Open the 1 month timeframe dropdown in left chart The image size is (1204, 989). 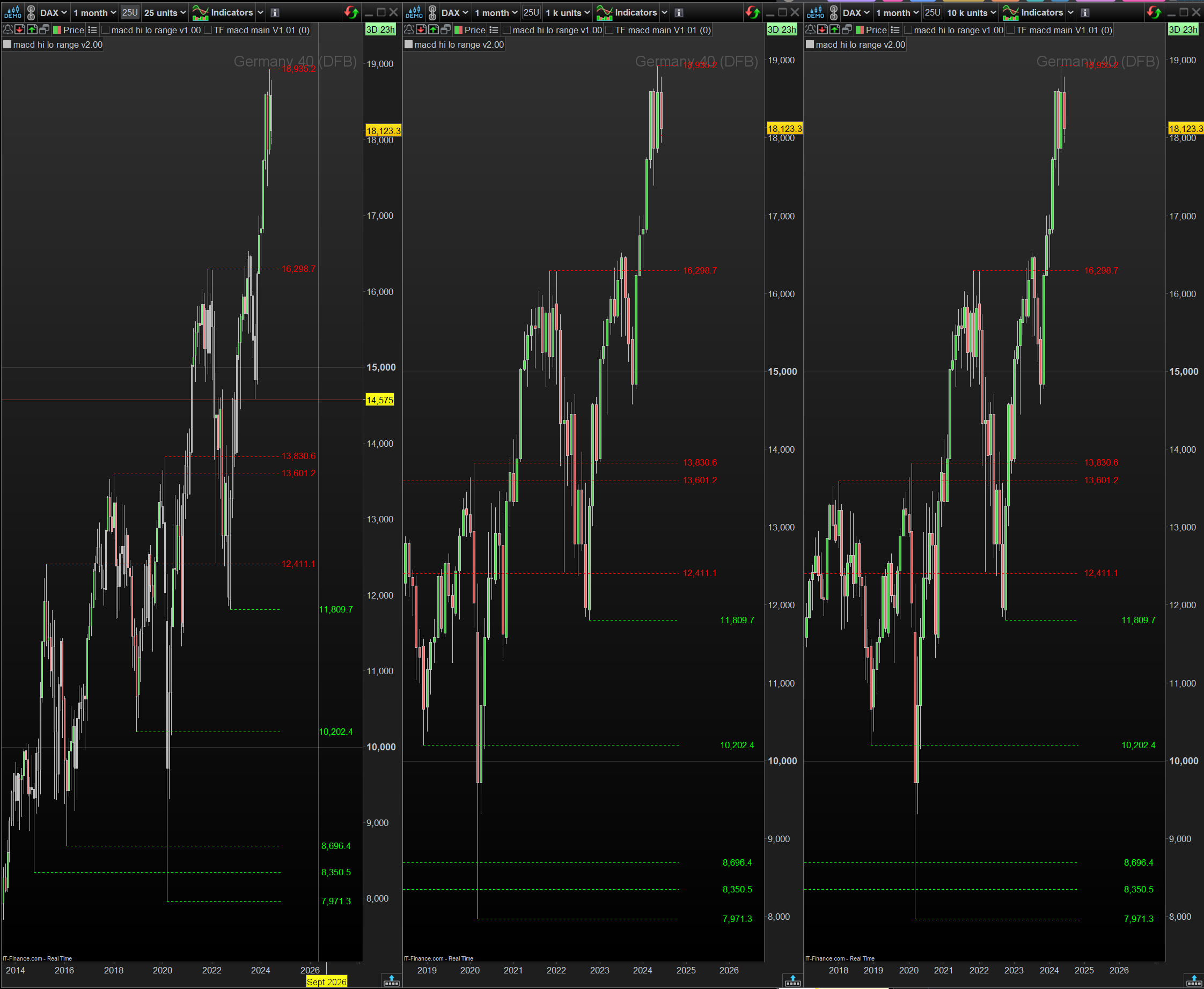coord(94,12)
